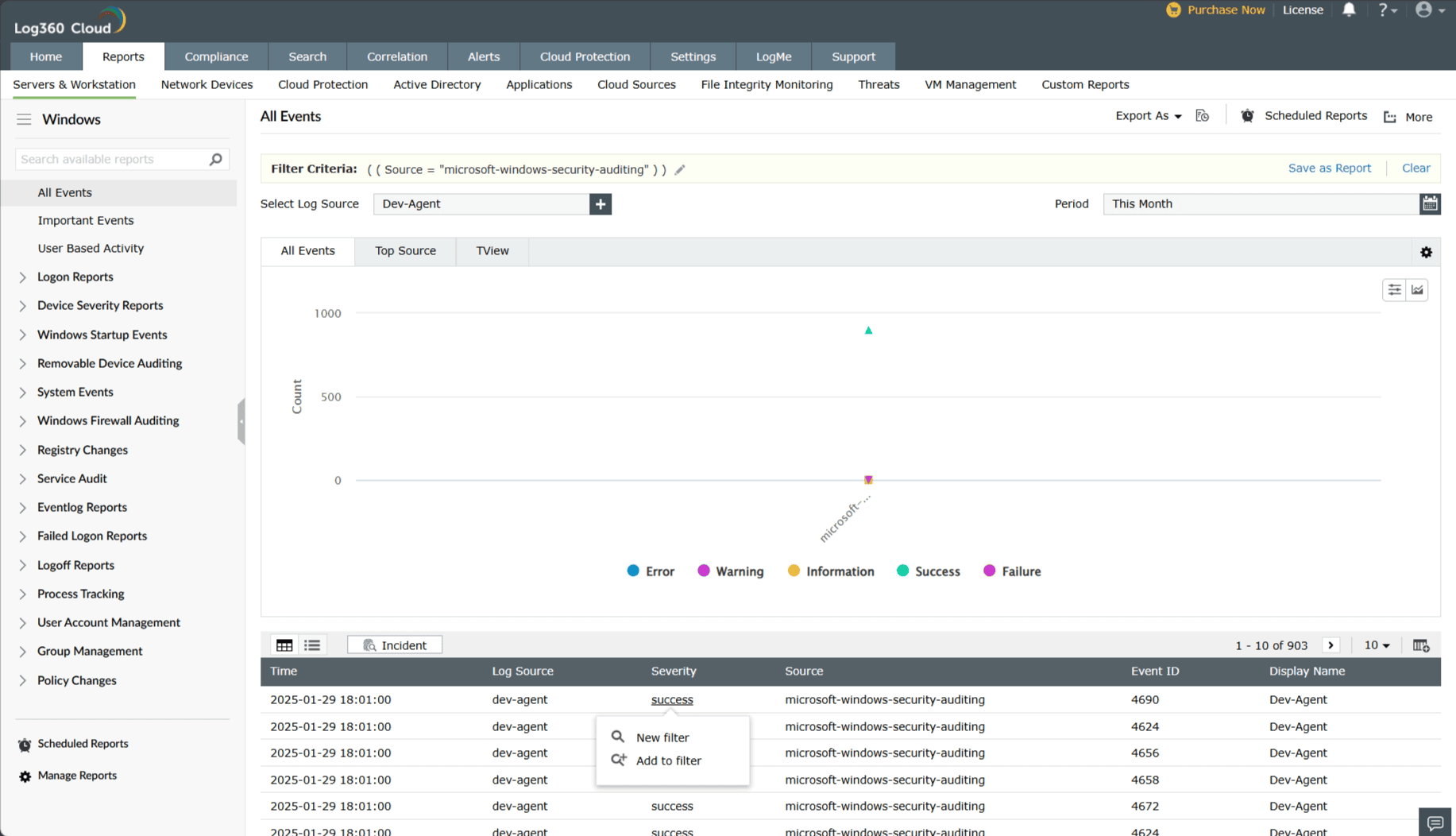Click underlined success severity in first row
Image resolution: width=1456 pixels, height=836 pixels.
672,700
